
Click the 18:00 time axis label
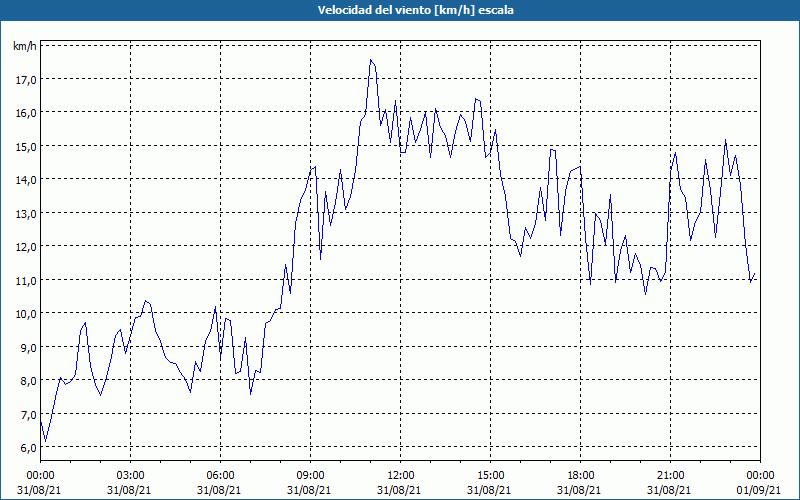[x=580, y=476]
